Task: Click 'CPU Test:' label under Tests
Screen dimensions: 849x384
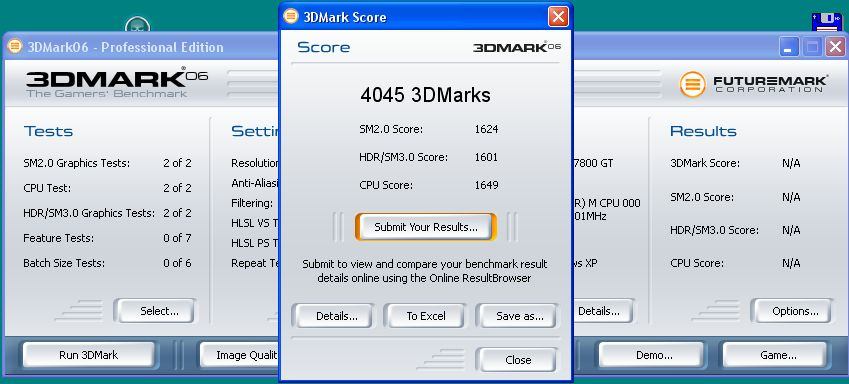Action: tap(47, 188)
